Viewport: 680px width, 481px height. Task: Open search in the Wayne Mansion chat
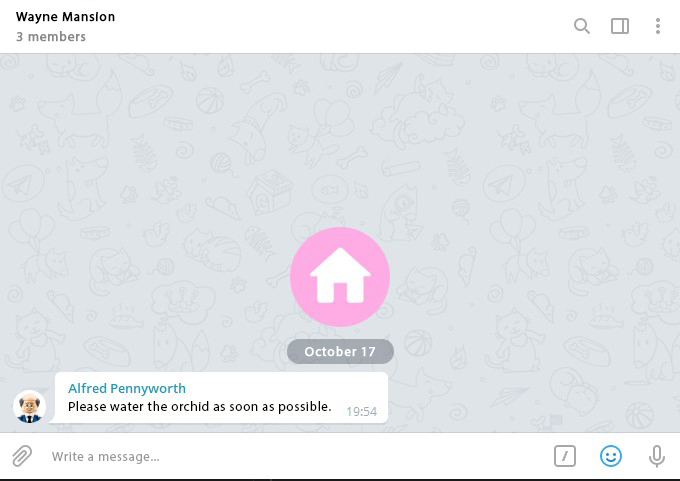click(x=582, y=26)
